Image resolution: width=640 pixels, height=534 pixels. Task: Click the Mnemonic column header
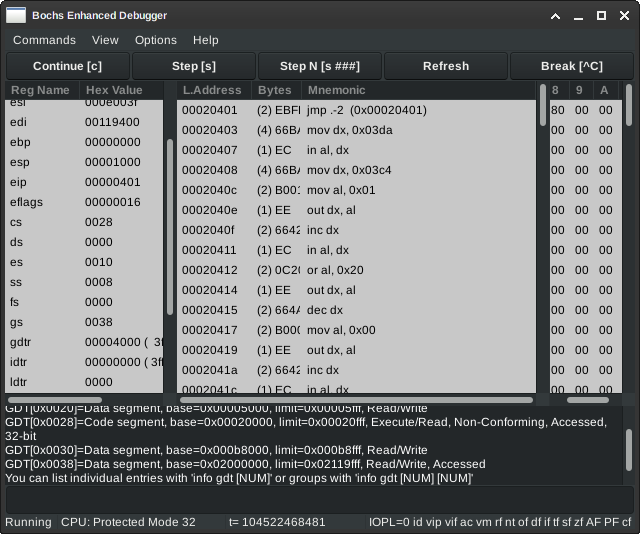pyautogui.click(x=418, y=90)
